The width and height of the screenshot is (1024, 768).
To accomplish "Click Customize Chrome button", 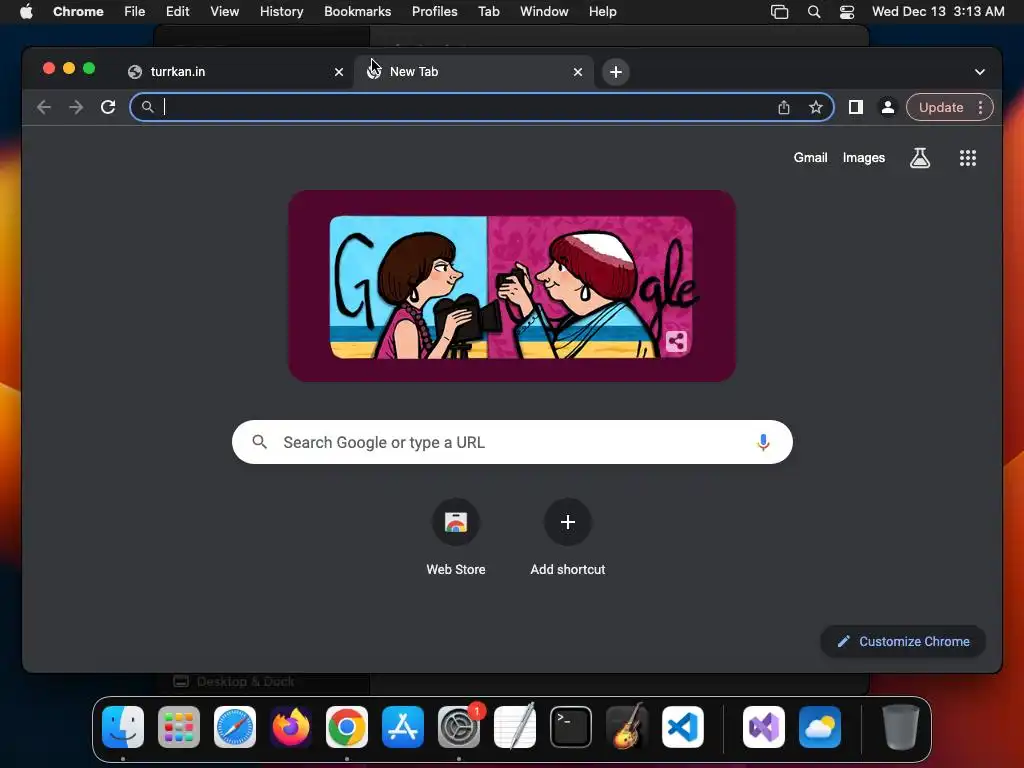I will (903, 641).
